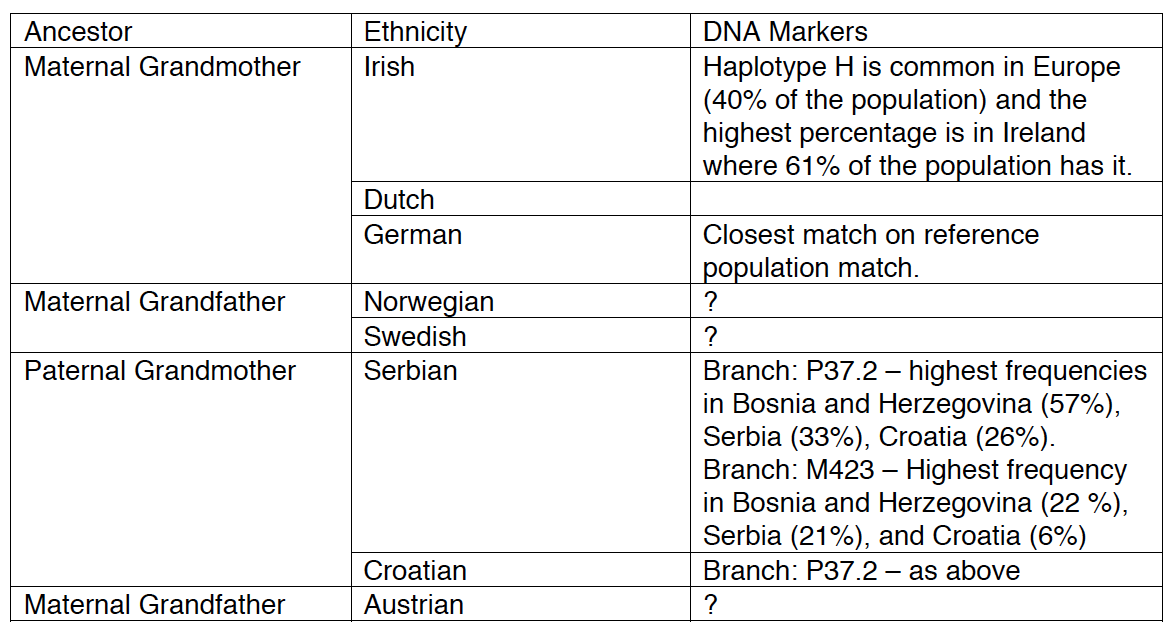Click the DNA Markers header cell
Viewport: 1170px width, 629px height.
point(926,31)
